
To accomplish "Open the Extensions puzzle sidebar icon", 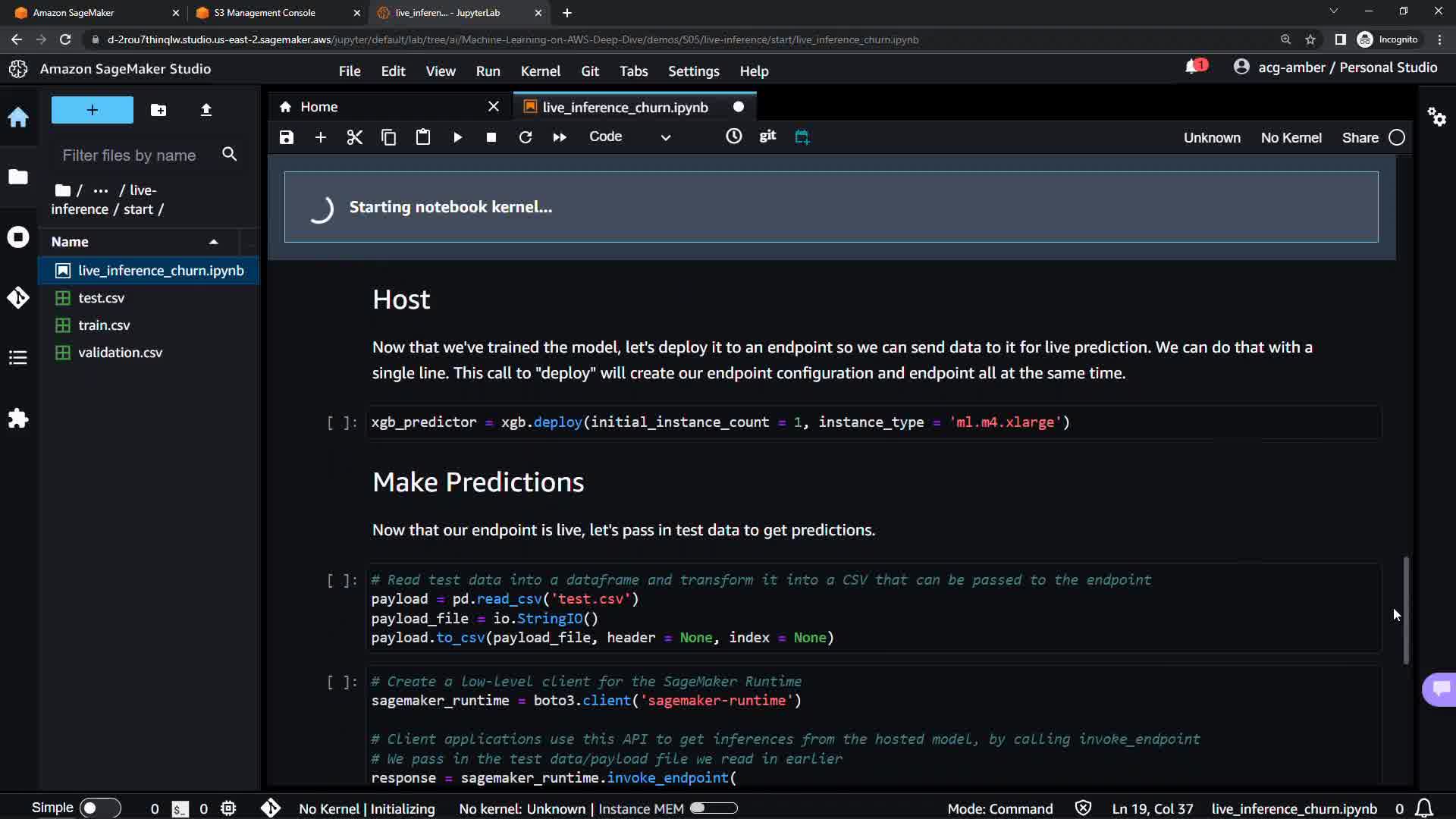I will coord(18,419).
